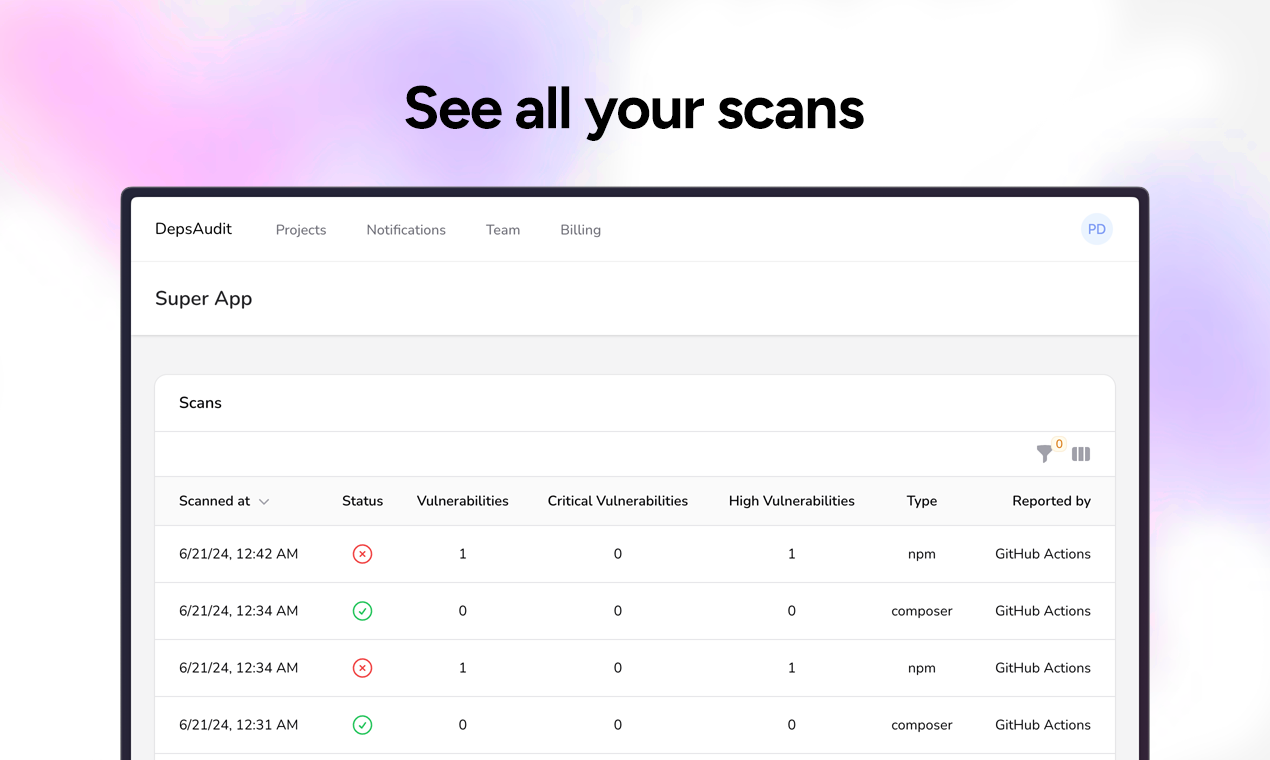Open the Billing nav item

(580, 230)
